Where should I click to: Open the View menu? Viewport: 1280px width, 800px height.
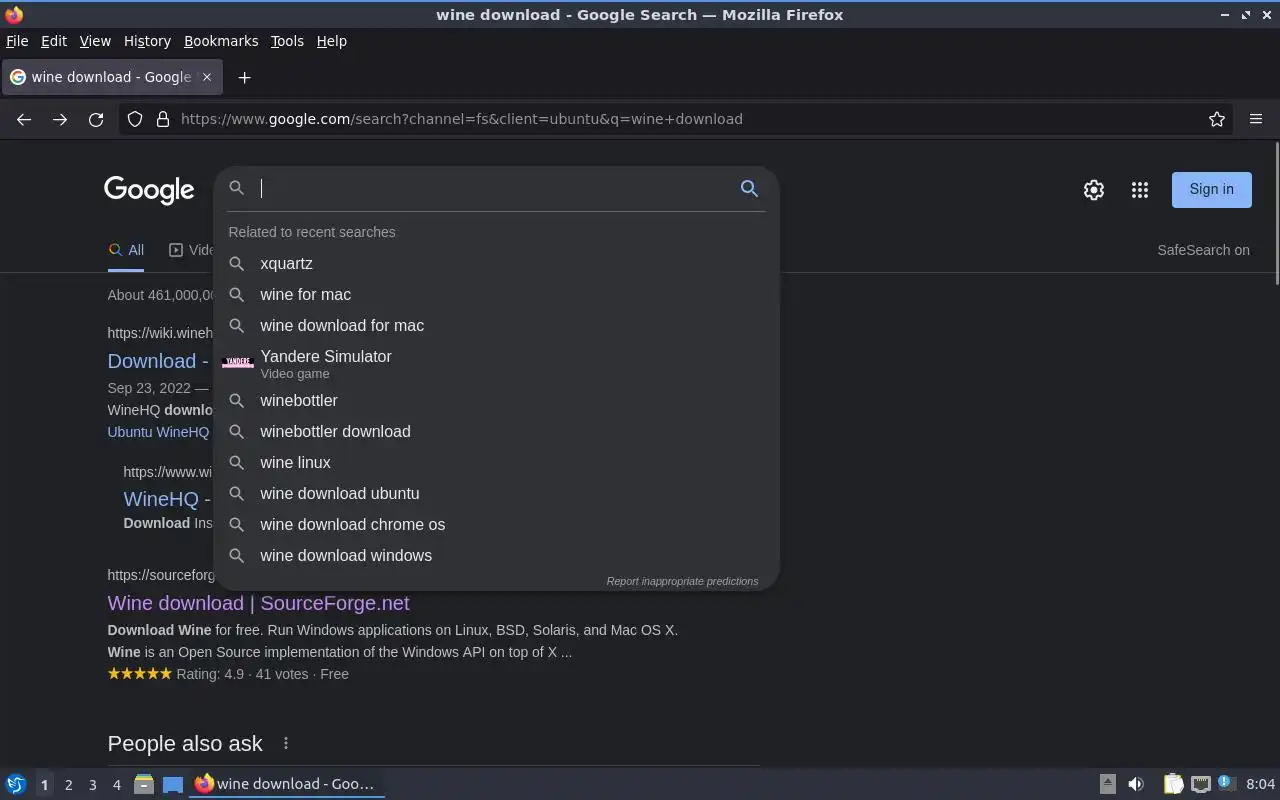[95, 41]
